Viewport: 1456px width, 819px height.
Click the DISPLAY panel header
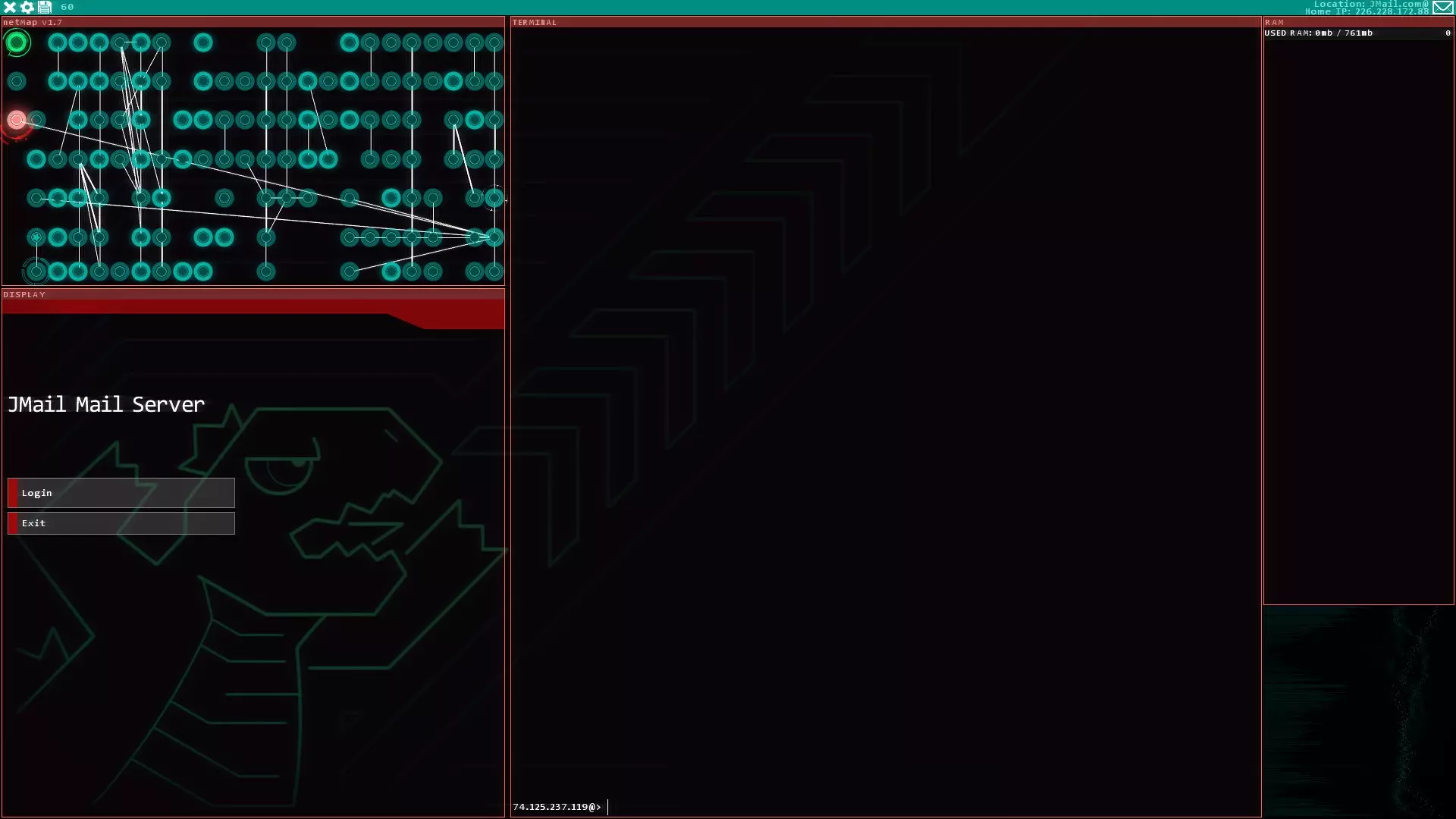pos(253,294)
